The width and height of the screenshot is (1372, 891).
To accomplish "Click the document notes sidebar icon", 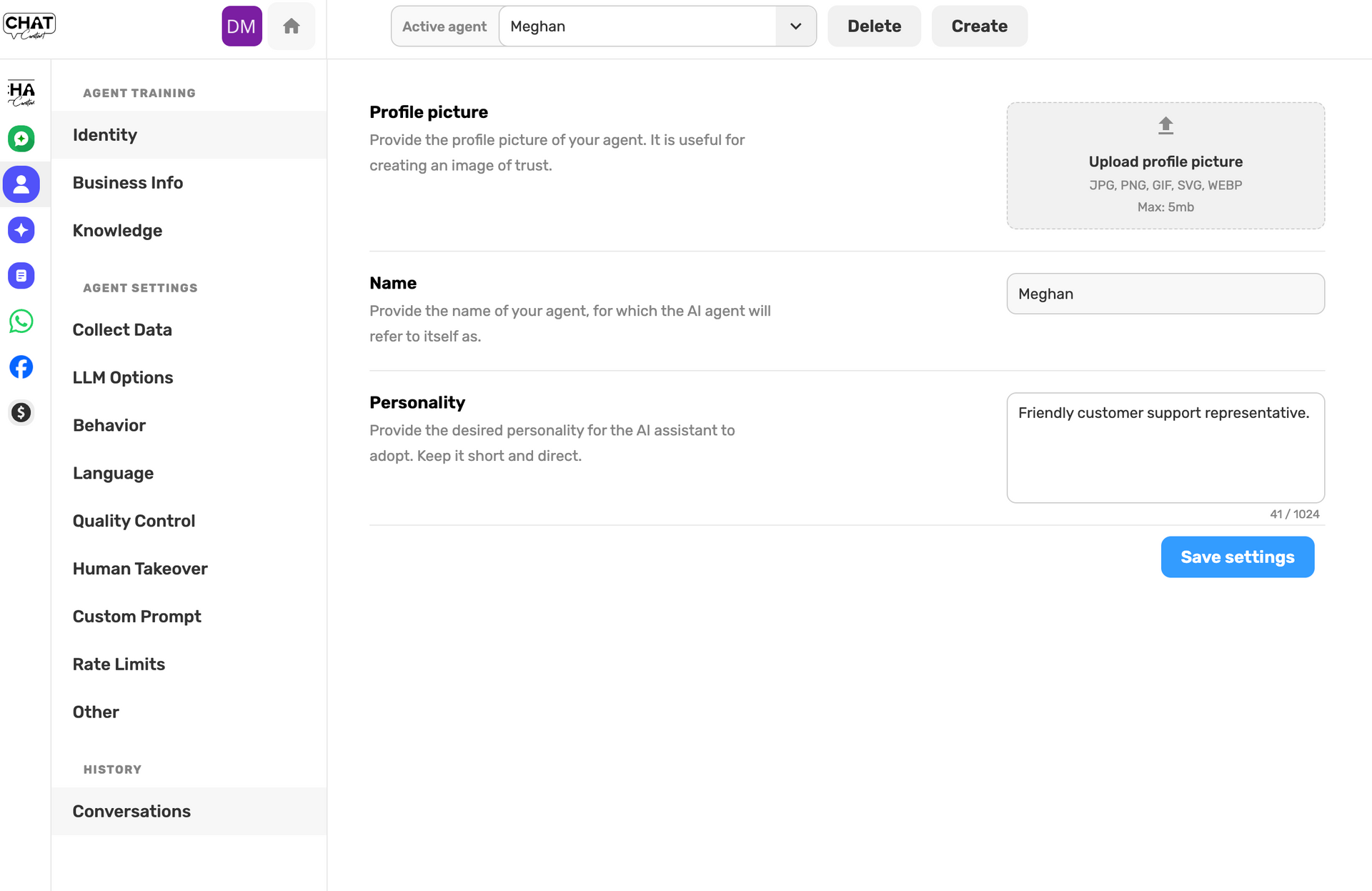I will click(x=21, y=276).
